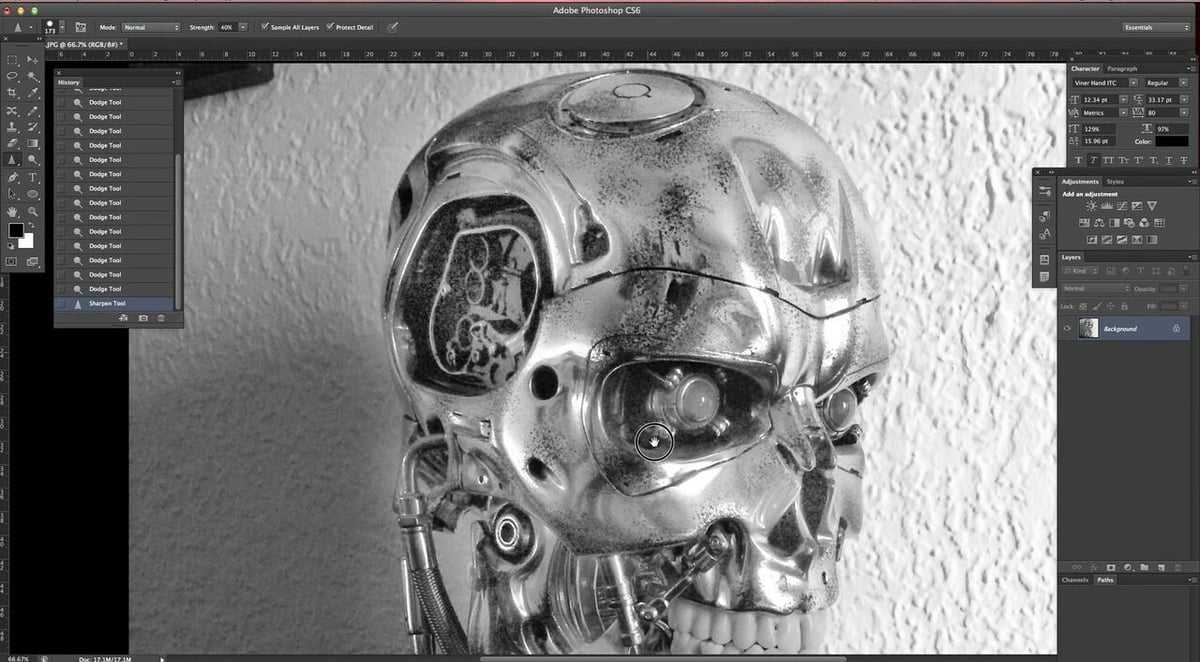Switch to the Channels tab
Viewport: 1200px width, 662px height.
pyautogui.click(x=1075, y=580)
